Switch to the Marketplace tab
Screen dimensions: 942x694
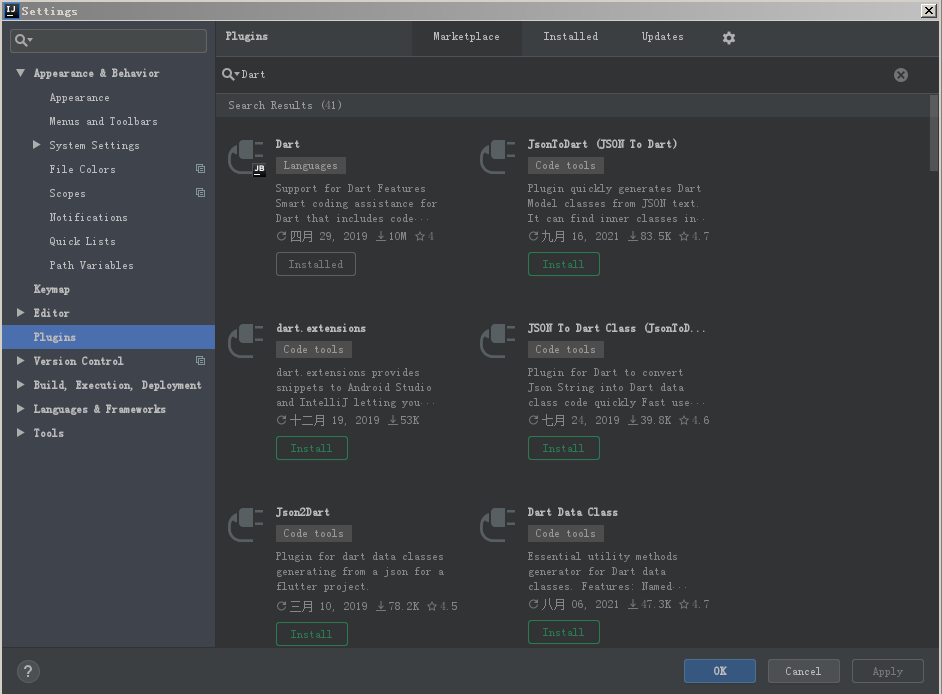point(466,37)
